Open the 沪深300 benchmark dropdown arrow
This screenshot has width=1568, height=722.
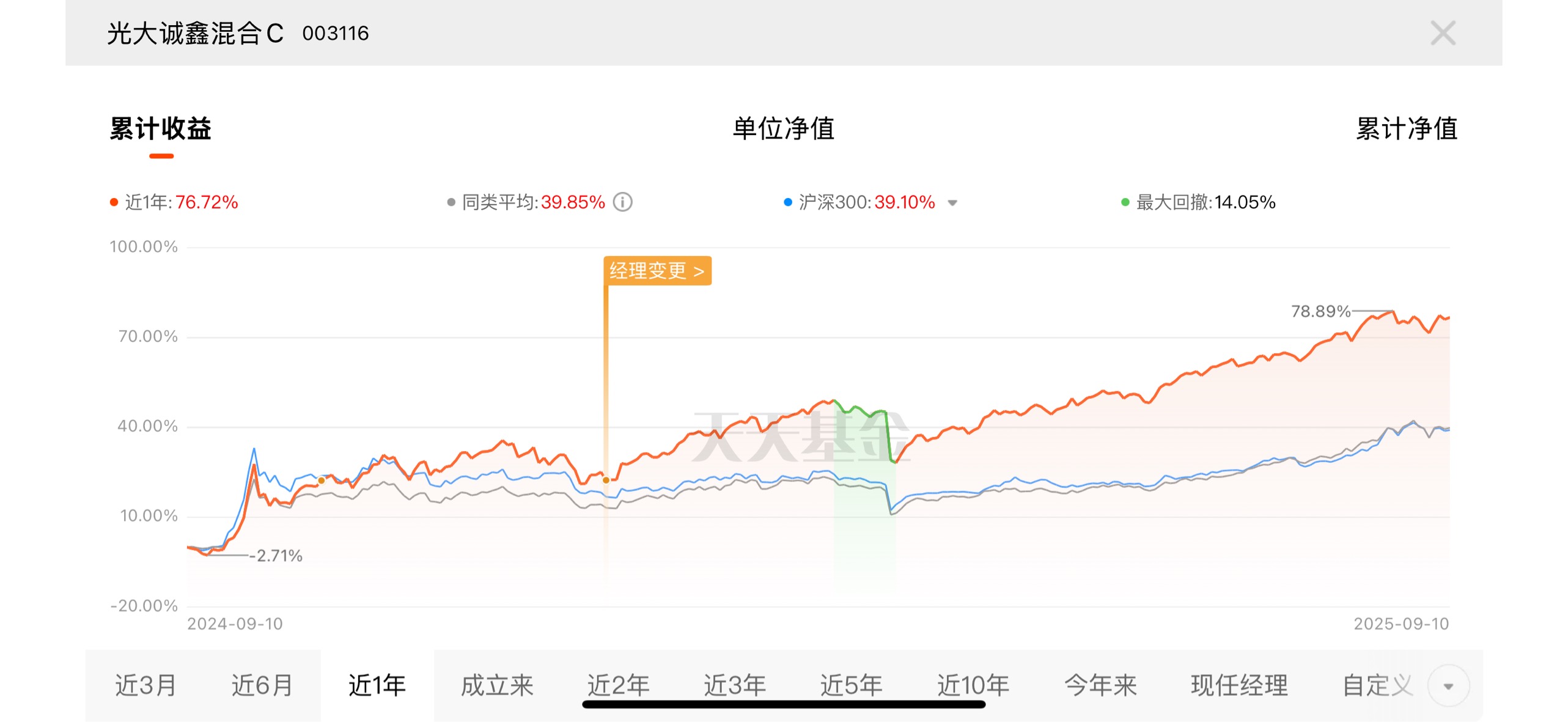pos(952,203)
